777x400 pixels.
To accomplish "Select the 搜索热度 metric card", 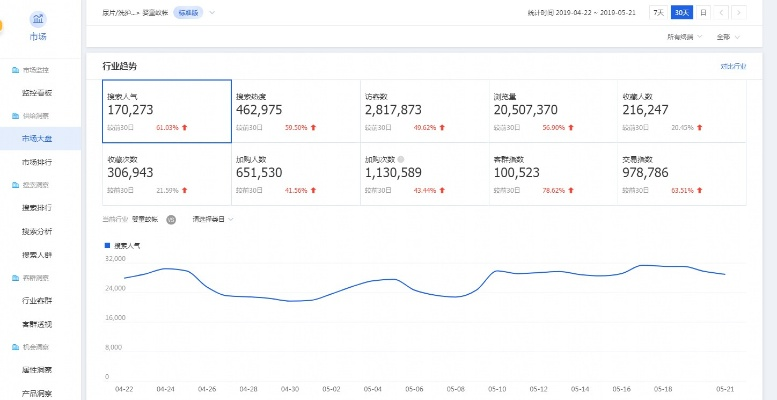I will click(295, 111).
